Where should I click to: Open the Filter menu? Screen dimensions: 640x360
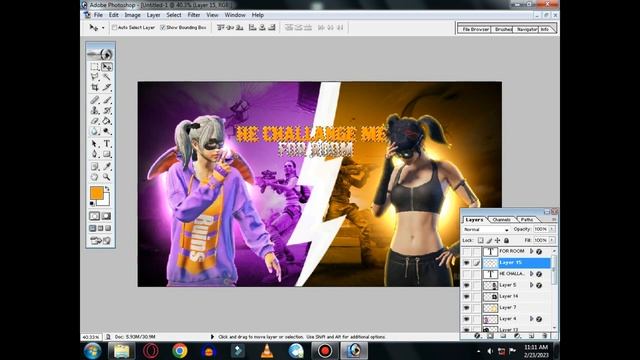(194, 15)
